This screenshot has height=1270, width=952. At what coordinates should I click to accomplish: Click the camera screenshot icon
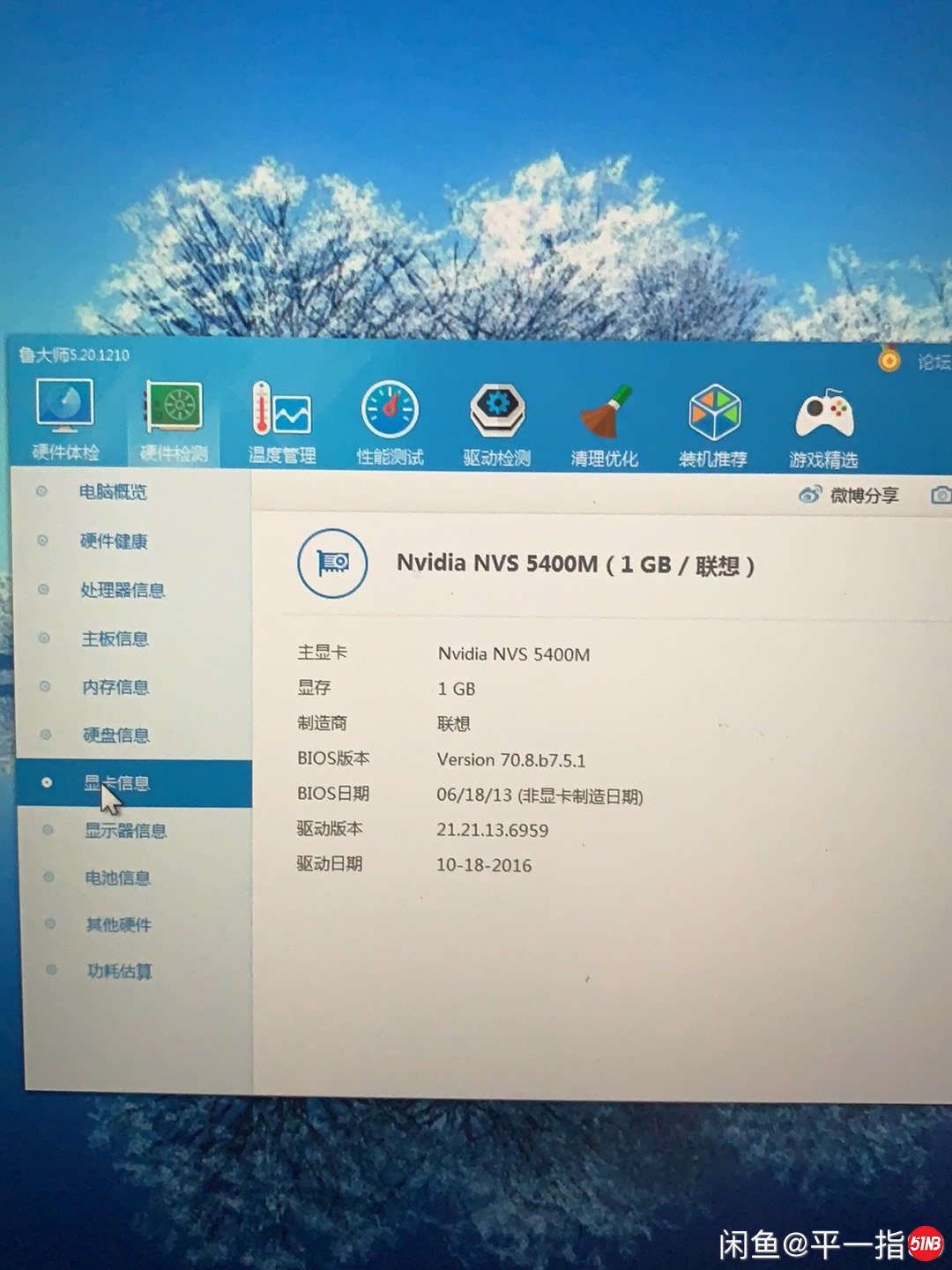point(941,495)
